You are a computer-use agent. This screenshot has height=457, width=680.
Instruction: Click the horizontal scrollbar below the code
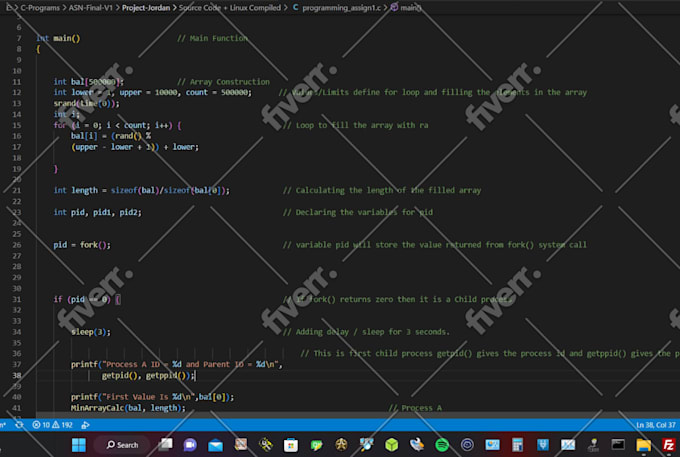click(358, 415)
